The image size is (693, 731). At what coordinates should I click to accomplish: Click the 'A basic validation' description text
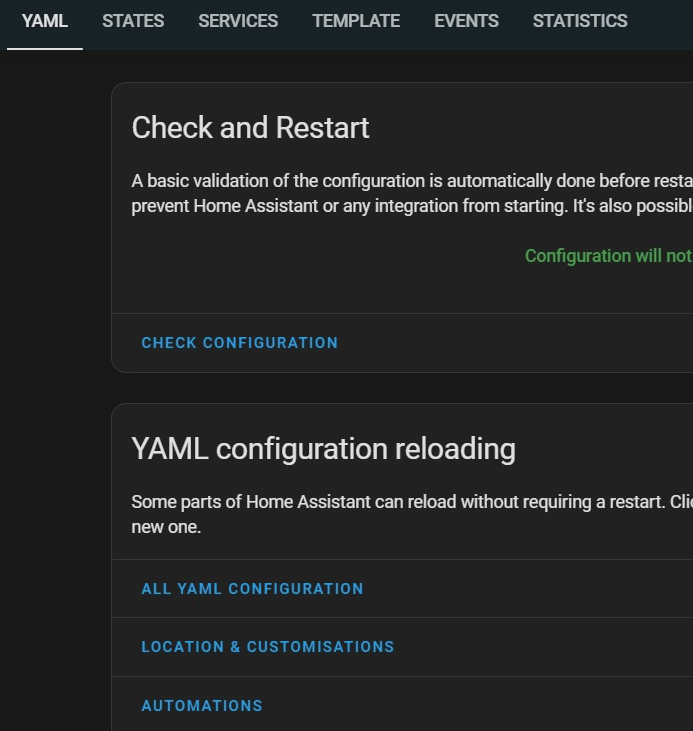point(412,193)
